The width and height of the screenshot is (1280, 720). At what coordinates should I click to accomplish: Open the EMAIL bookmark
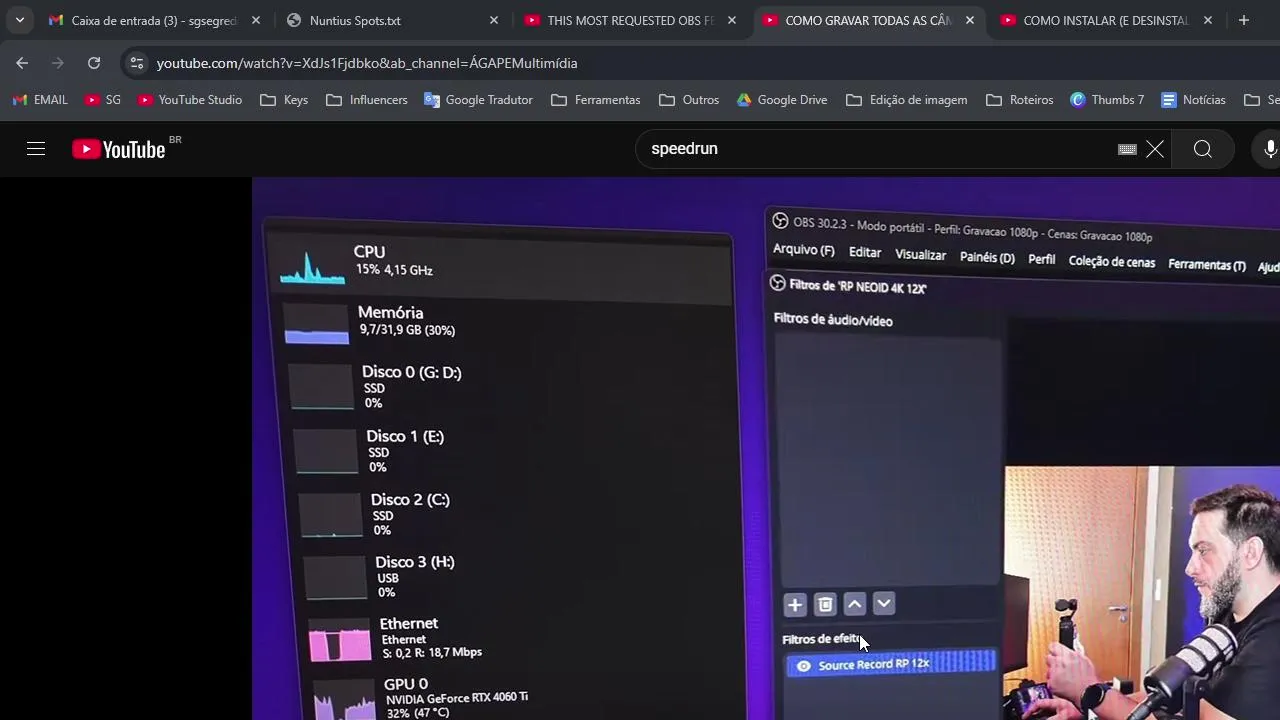(40, 100)
